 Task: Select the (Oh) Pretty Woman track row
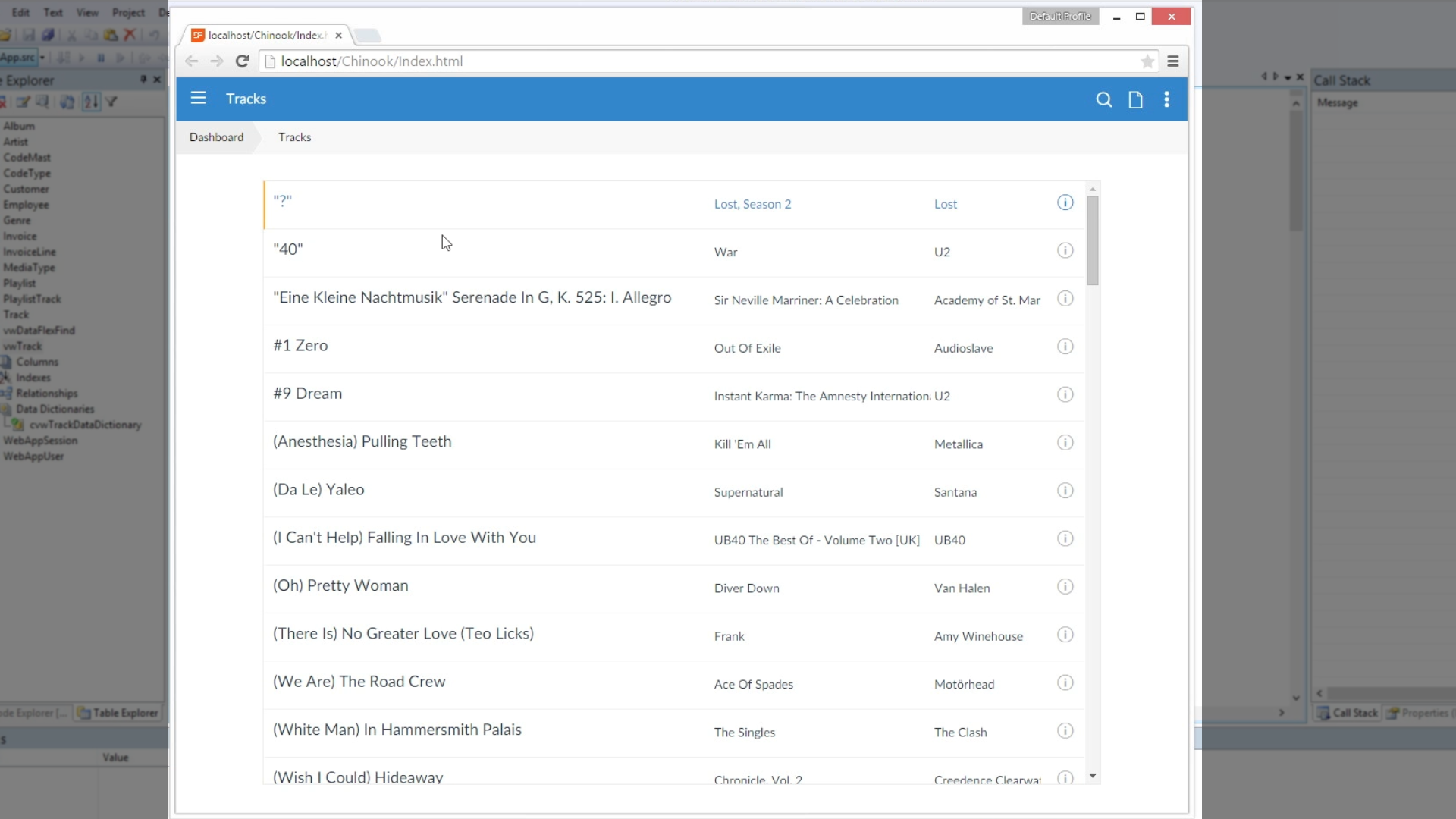[485, 586]
